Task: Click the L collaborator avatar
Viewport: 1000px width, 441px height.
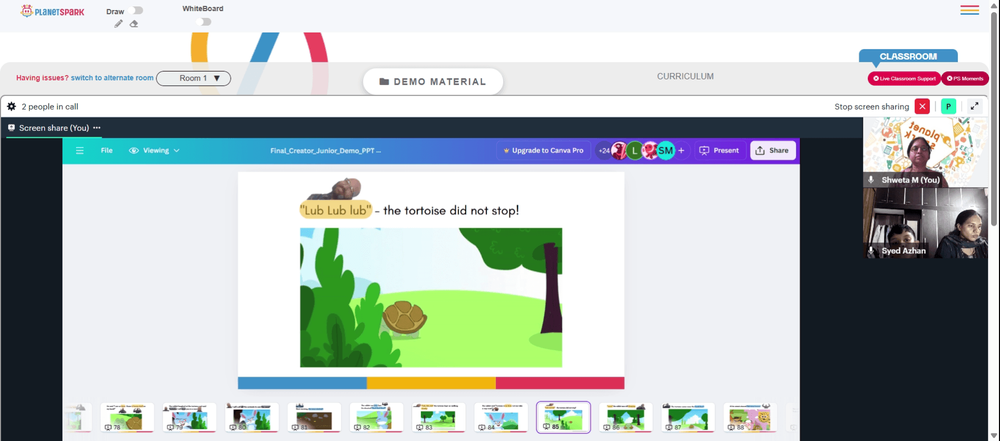Action: 634,151
